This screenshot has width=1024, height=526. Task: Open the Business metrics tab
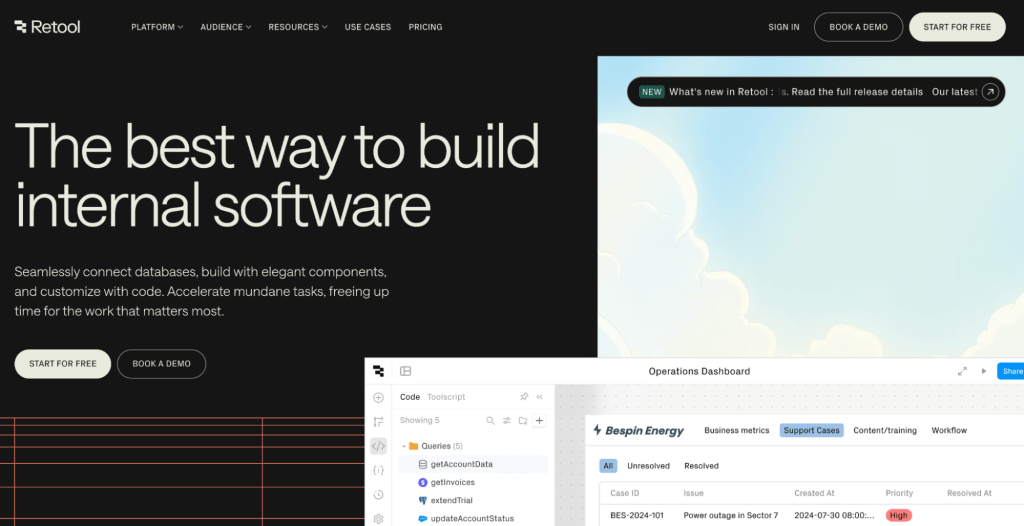click(x=737, y=430)
